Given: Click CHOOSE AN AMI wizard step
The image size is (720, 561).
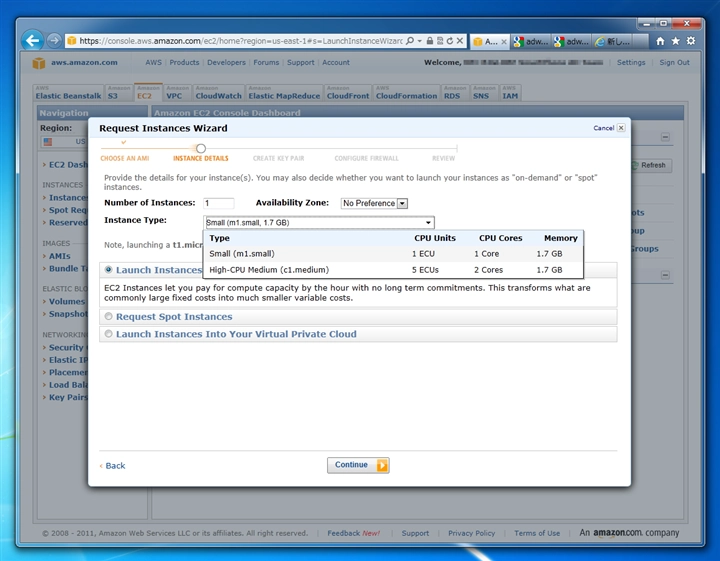Looking at the screenshot, I should [124, 158].
